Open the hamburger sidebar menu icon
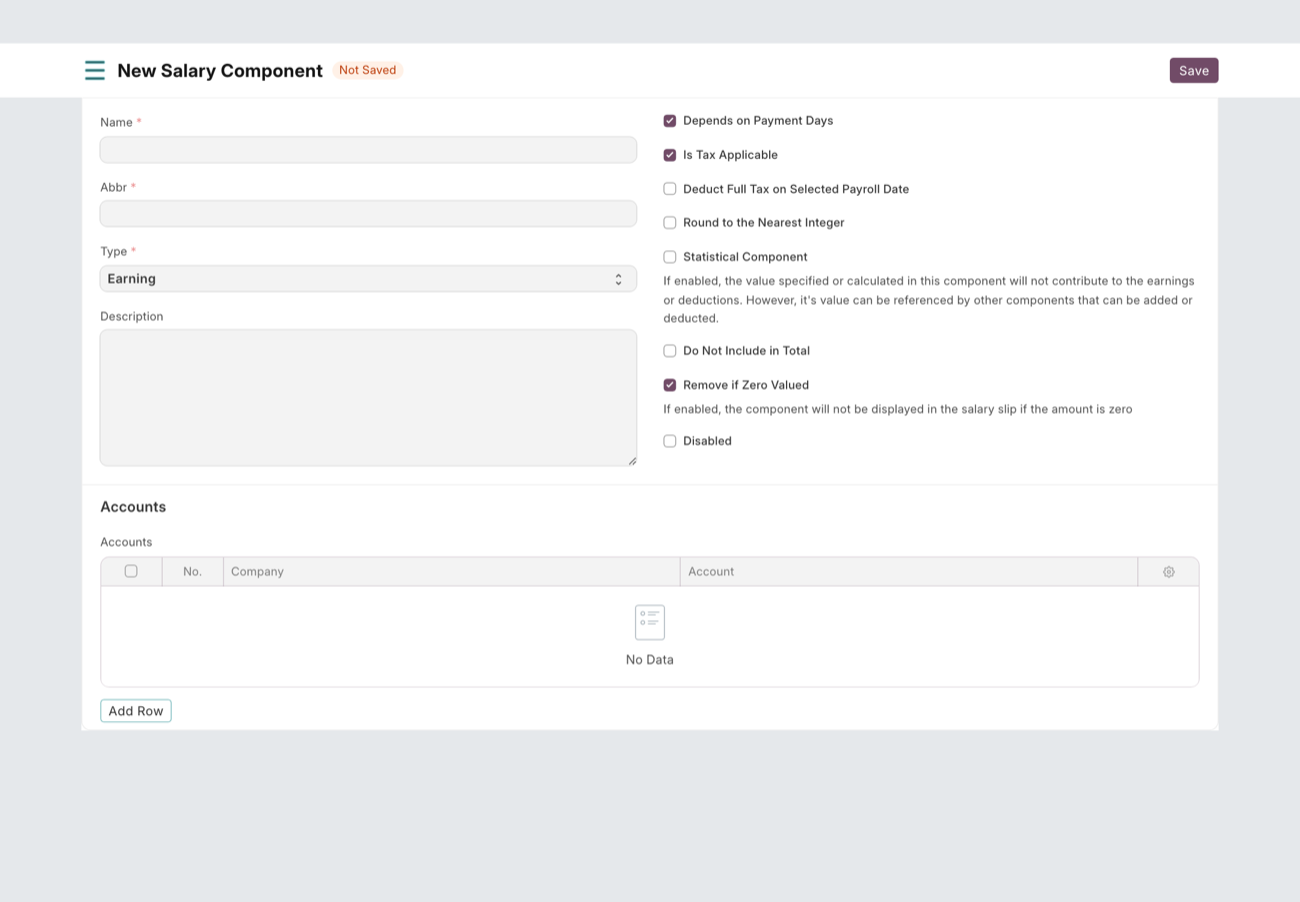1300x902 pixels. [95, 70]
